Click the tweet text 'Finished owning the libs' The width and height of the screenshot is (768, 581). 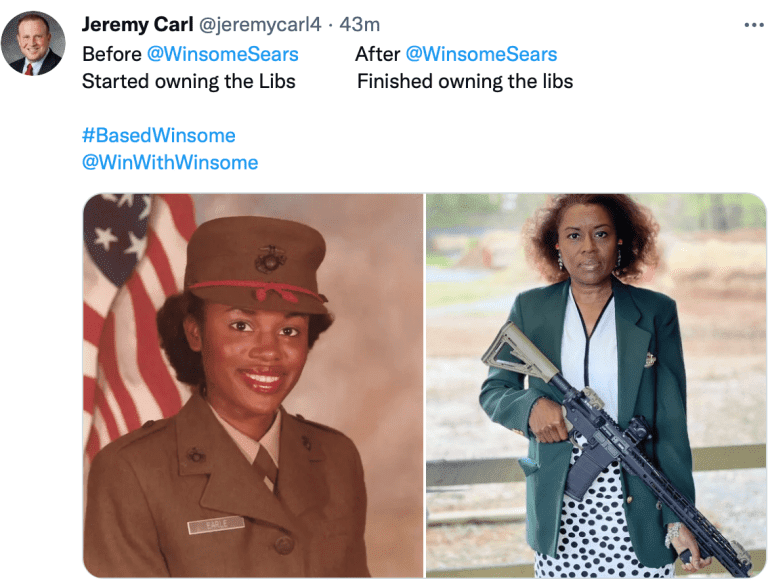(465, 81)
